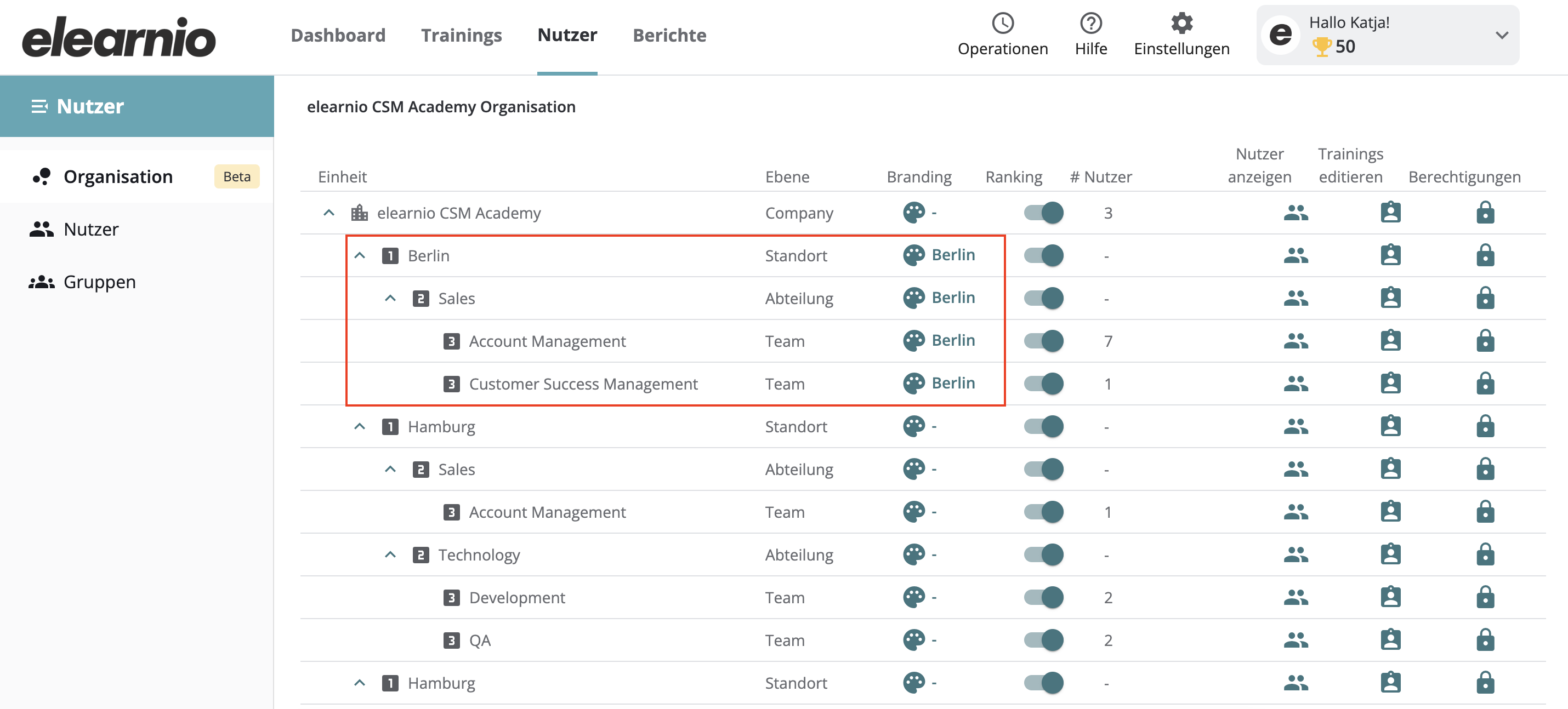Open branding palette for Customer Success Management
This screenshot has width=1568, height=709.
913,384
